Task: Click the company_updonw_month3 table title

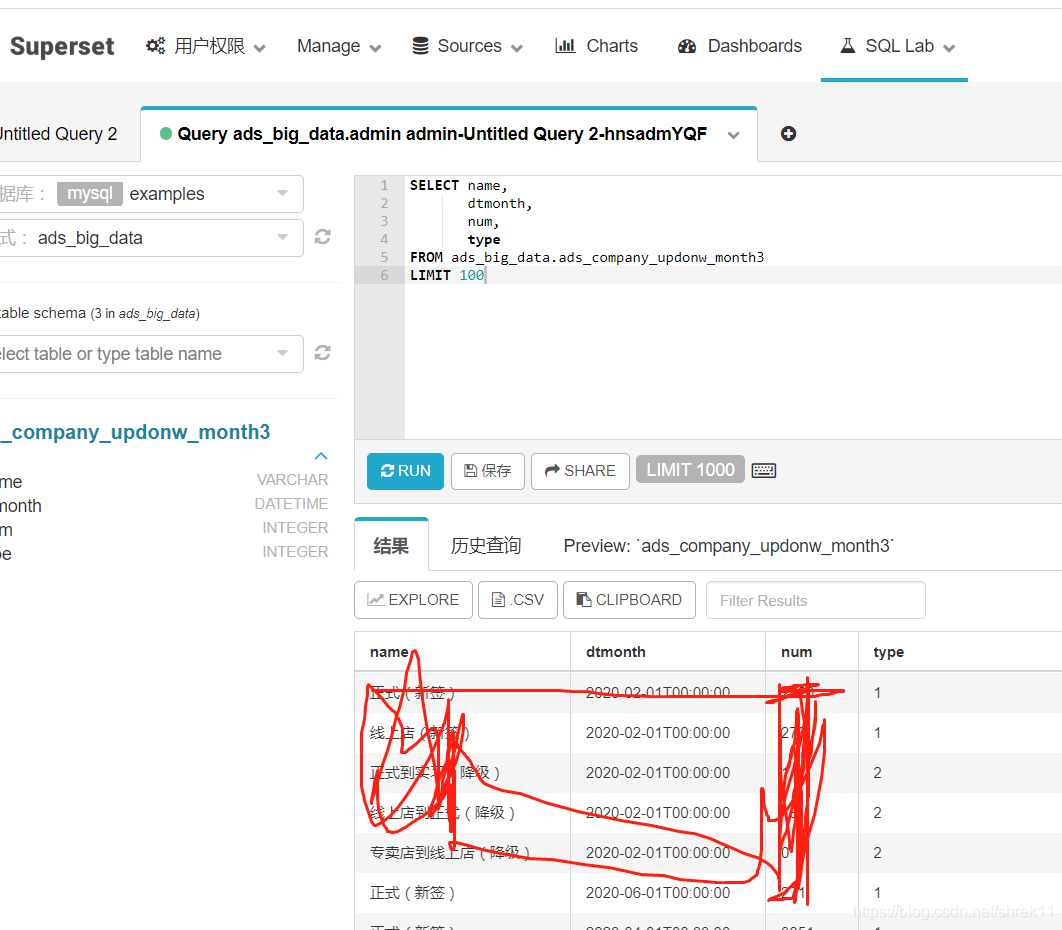Action: (x=135, y=432)
